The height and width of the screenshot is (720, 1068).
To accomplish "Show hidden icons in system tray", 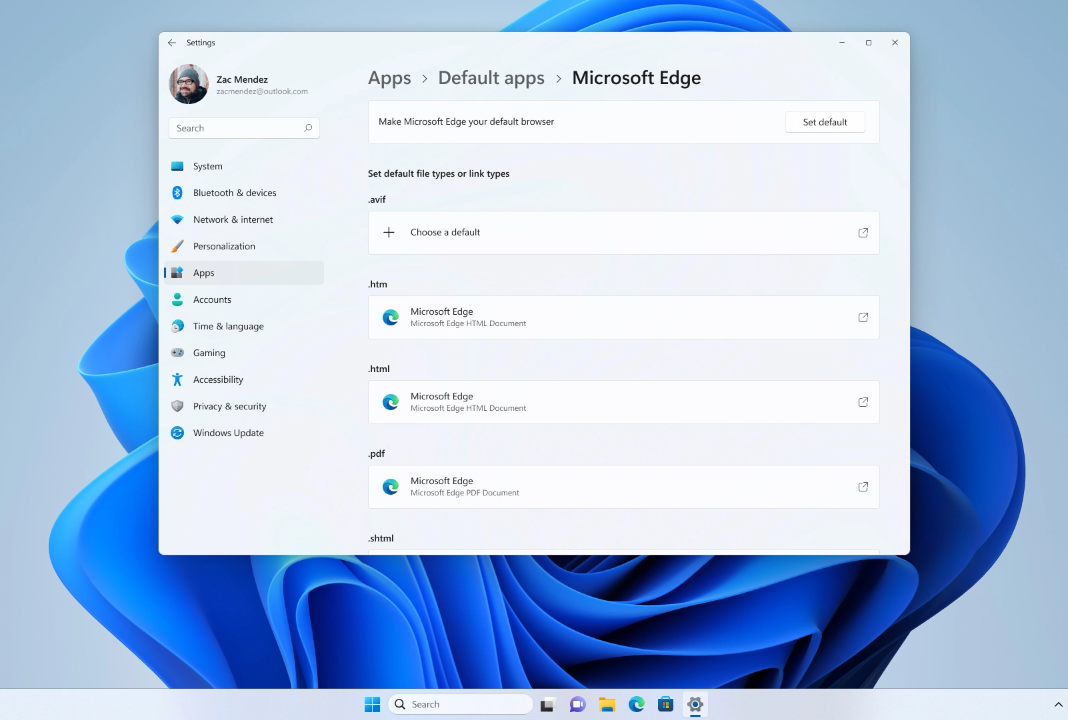I will 1058,705.
